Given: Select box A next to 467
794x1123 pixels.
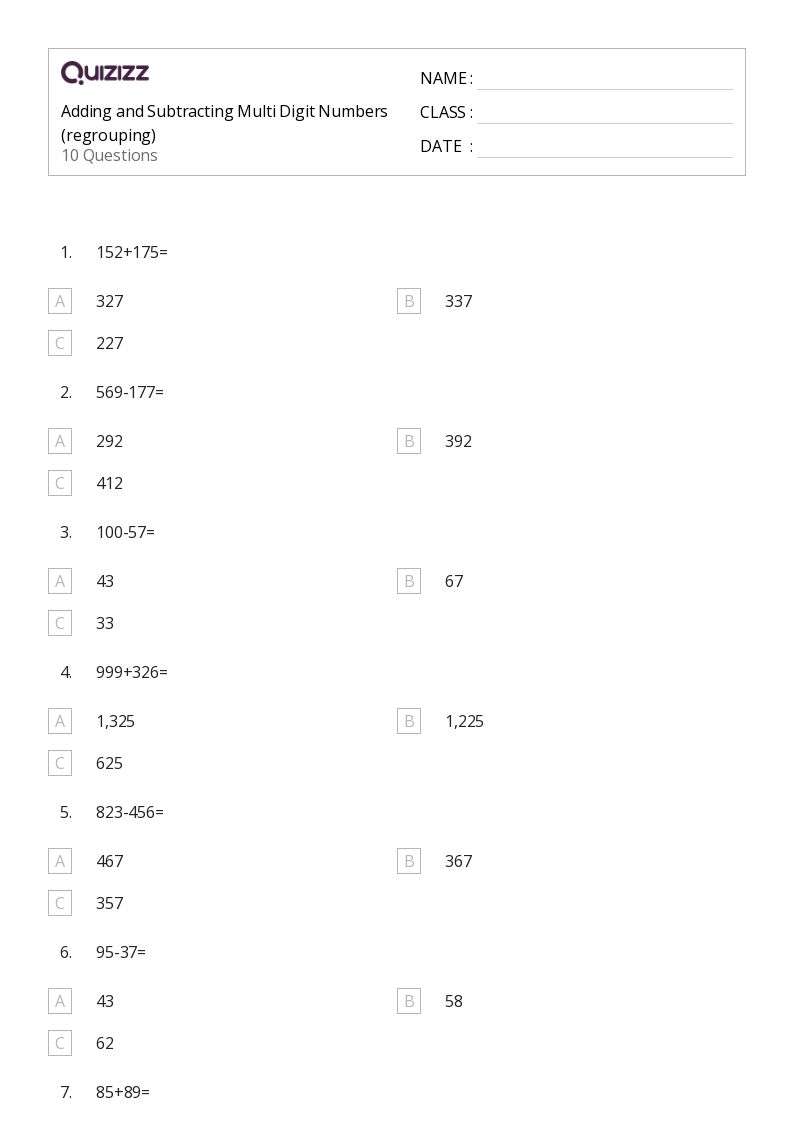Looking at the screenshot, I should click(60, 861).
